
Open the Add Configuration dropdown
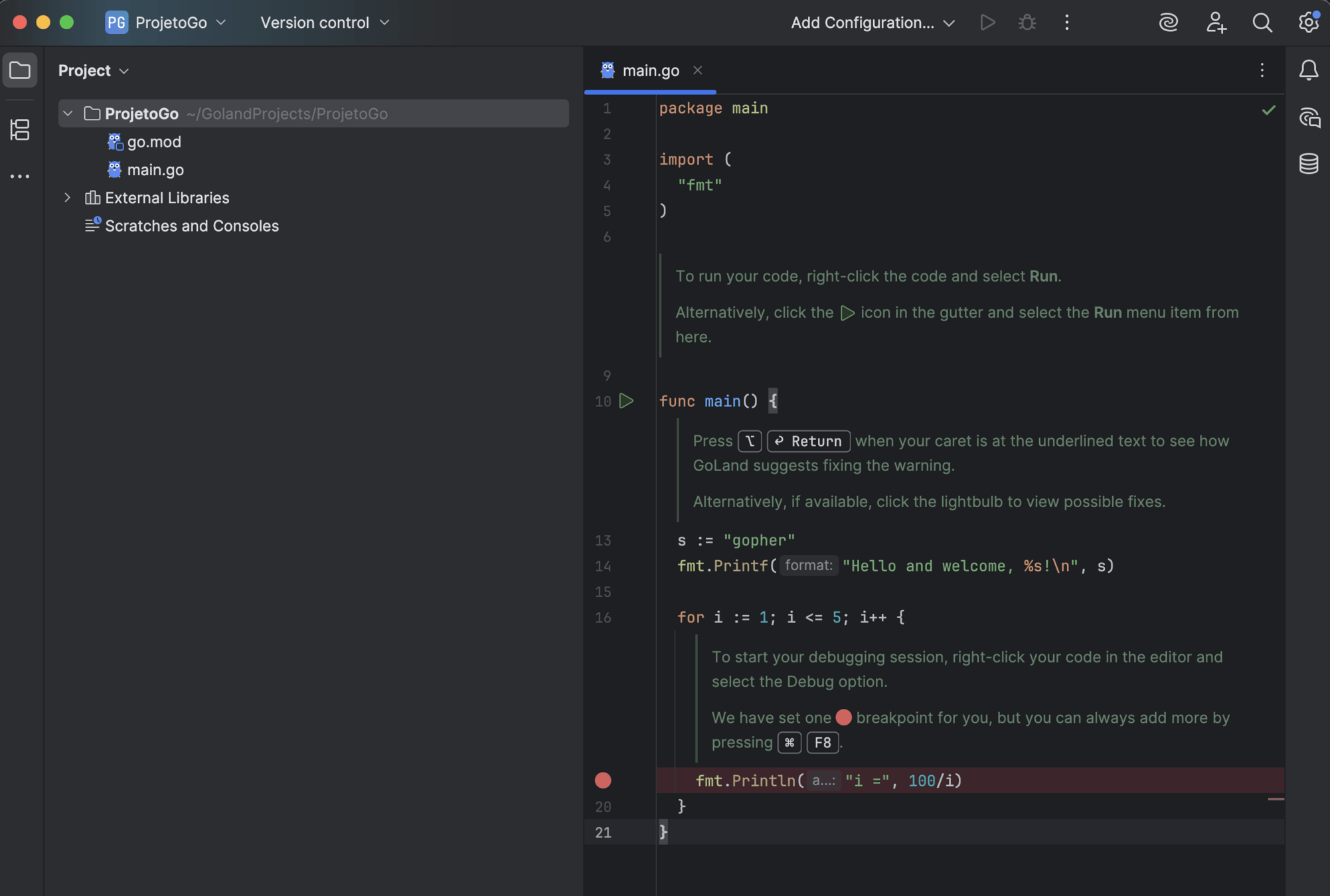873,23
